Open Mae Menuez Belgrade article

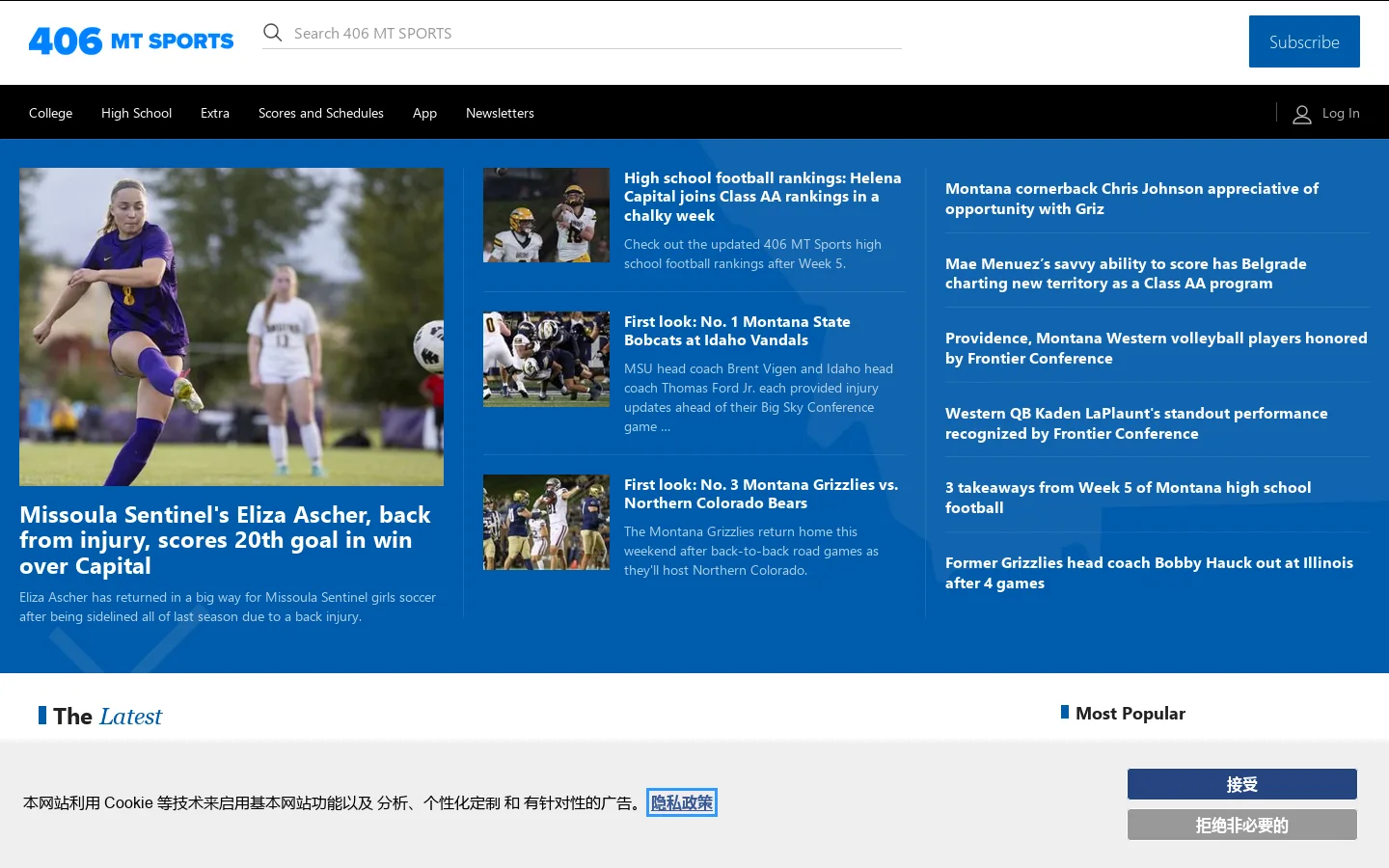[x=1126, y=274]
